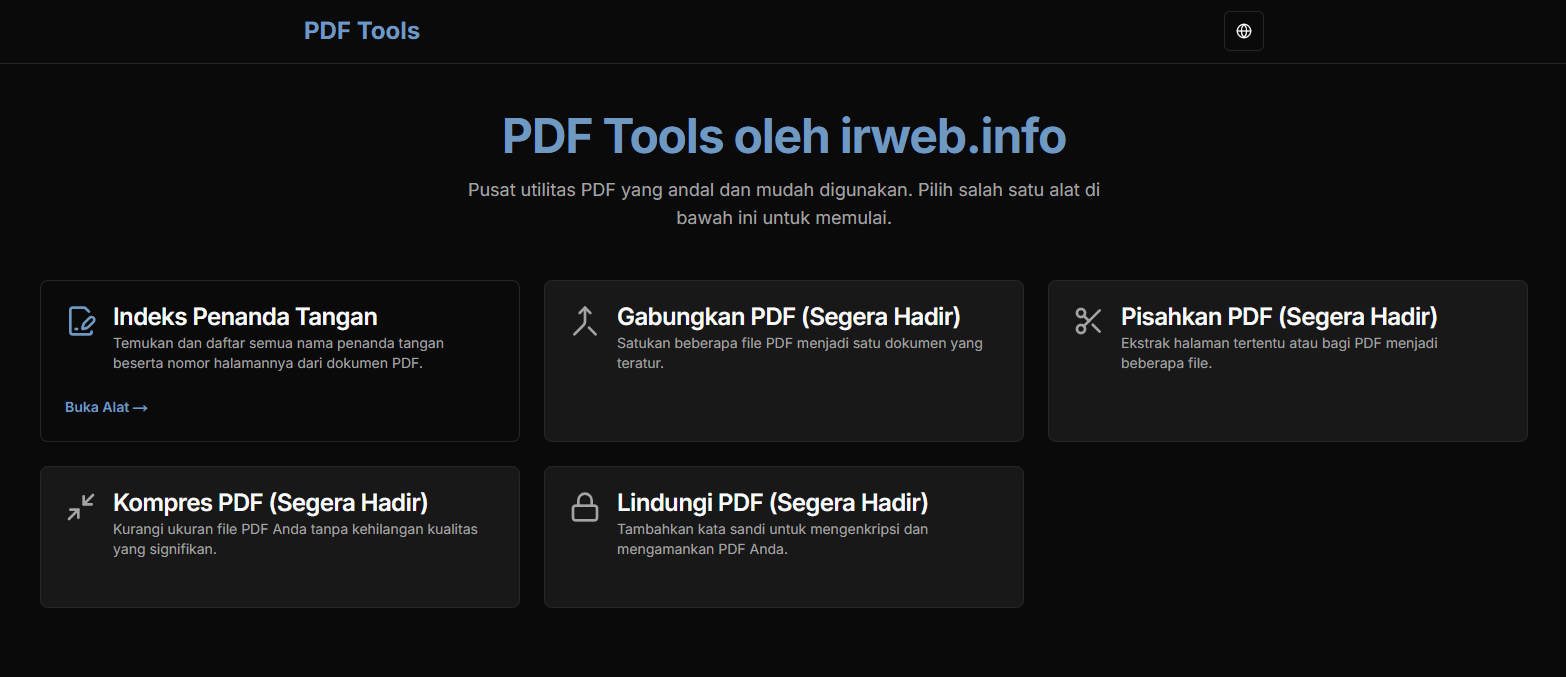
Task: Click the Gabungkan PDF merge icon
Action: coord(585,321)
